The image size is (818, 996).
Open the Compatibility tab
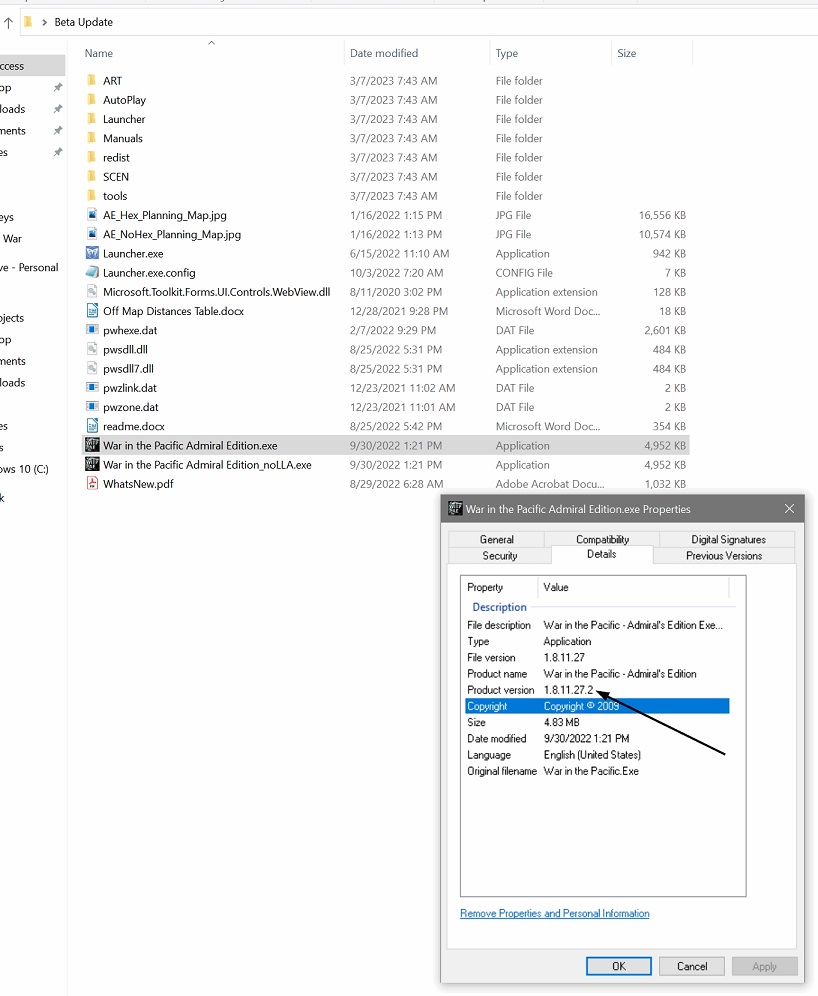click(602, 539)
